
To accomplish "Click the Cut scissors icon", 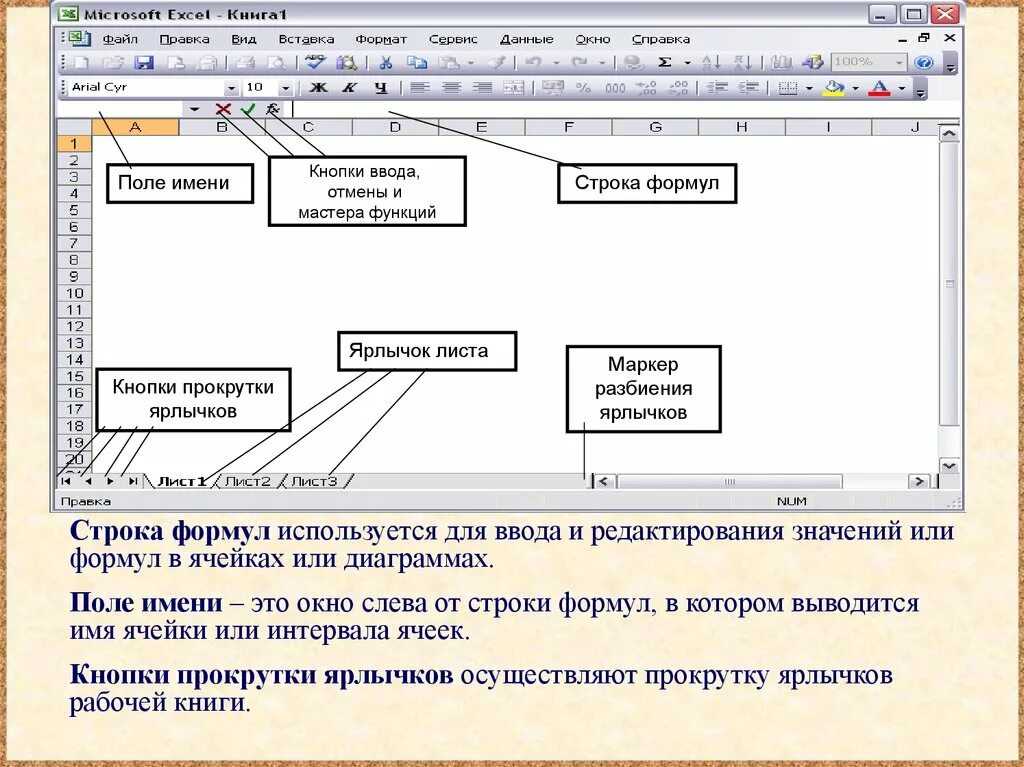I will pos(386,63).
